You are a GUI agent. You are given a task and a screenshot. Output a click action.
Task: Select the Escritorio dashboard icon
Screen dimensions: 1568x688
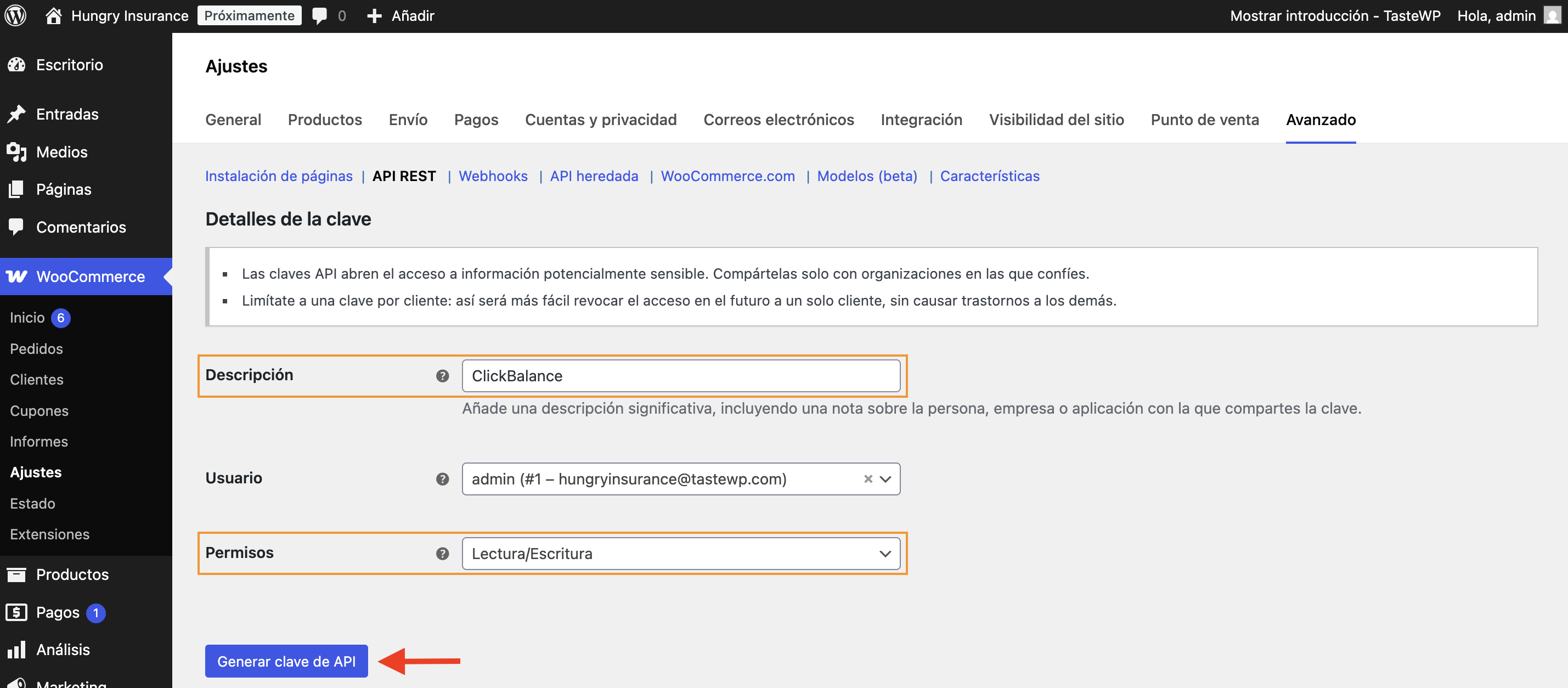pyautogui.click(x=16, y=65)
